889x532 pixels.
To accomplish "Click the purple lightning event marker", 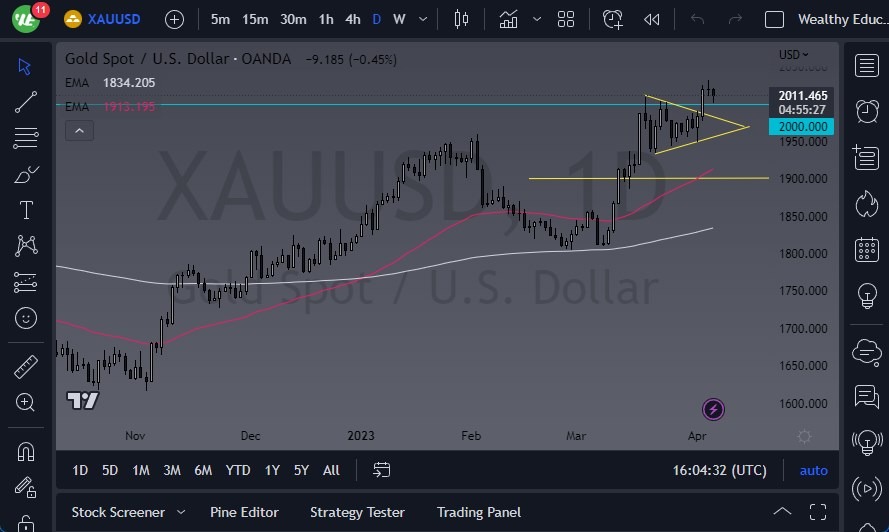I will pos(713,409).
